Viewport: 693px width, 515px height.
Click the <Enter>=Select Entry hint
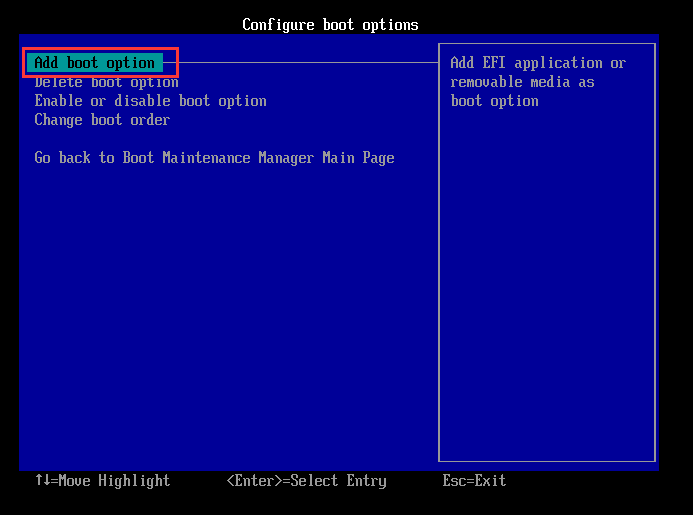[x=306, y=481]
